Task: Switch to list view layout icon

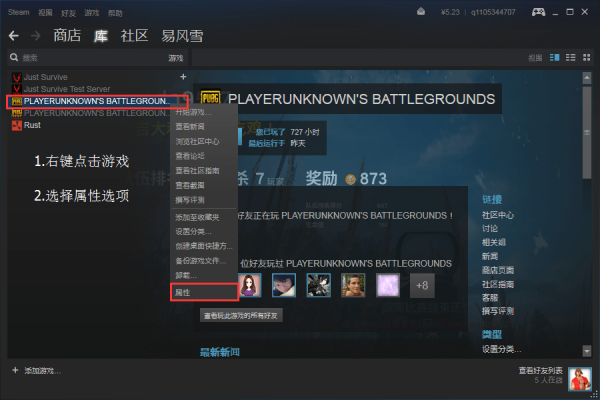Action: [x=571, y=57]
